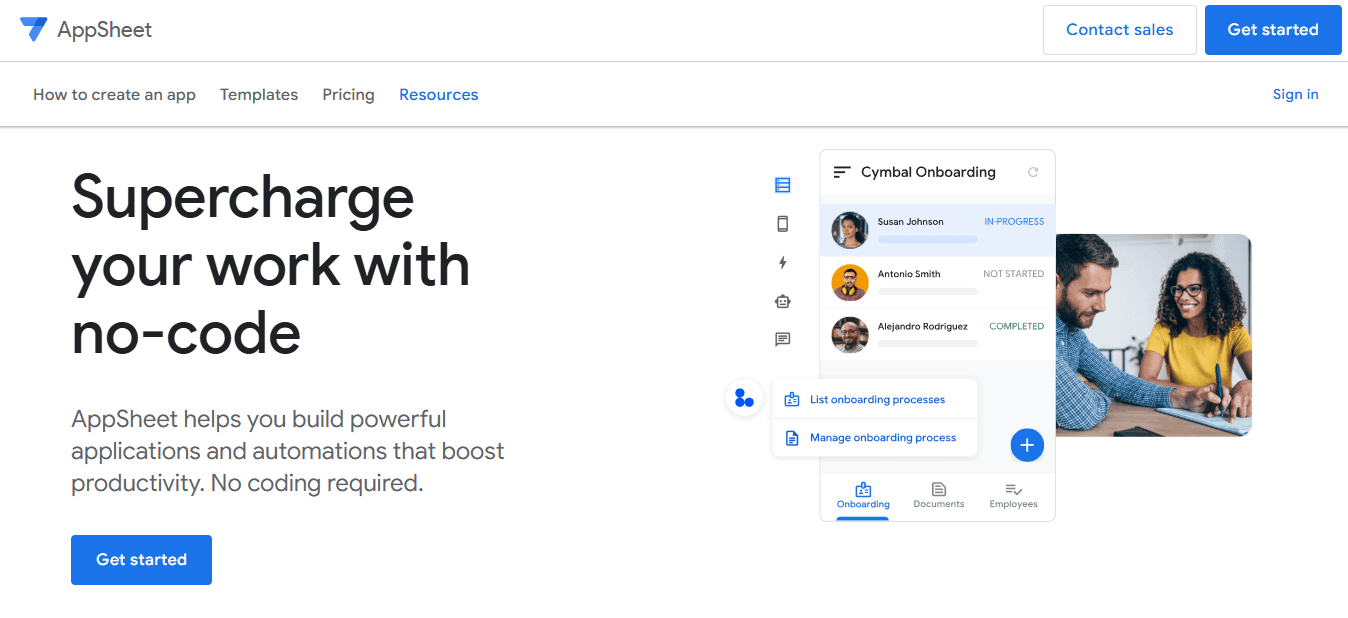Click Antonio Smith's progress bar
1348x618 pixels.
(x=927, y=292)
